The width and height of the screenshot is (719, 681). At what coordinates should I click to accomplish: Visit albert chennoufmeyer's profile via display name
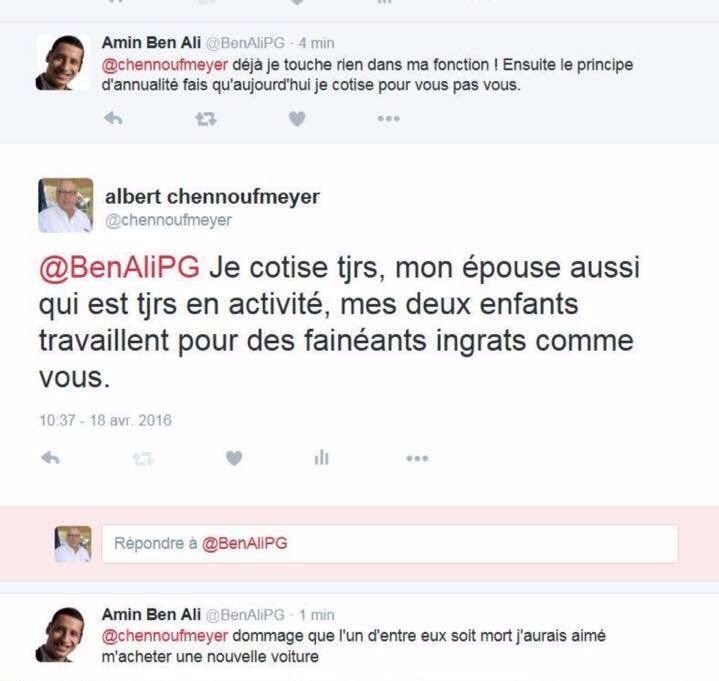click(212, 196)
